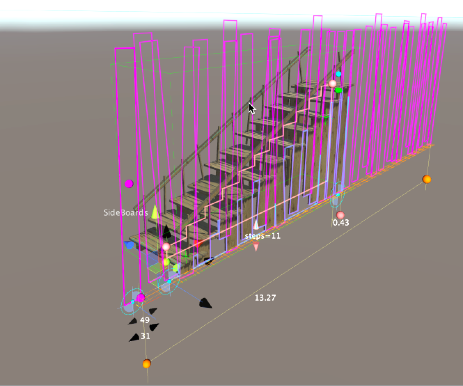Click the black arrow left of the 31 label

134,338
